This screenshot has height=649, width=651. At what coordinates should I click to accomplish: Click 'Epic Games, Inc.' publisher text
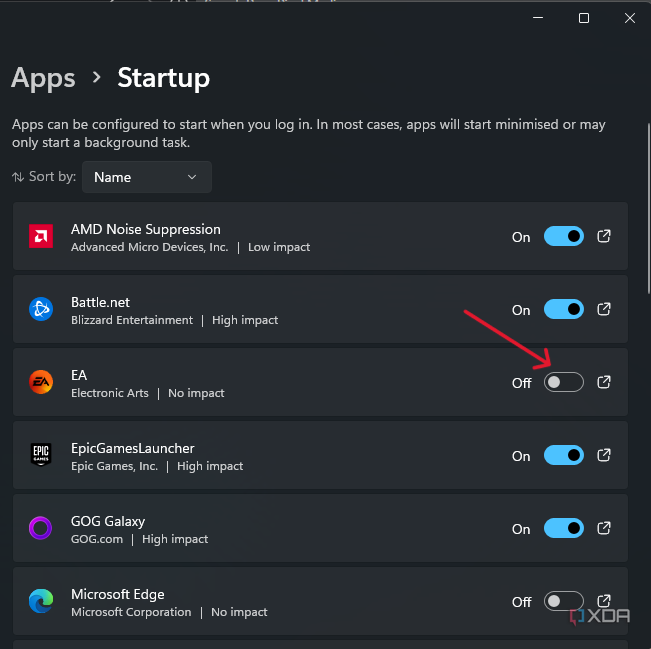115,466
